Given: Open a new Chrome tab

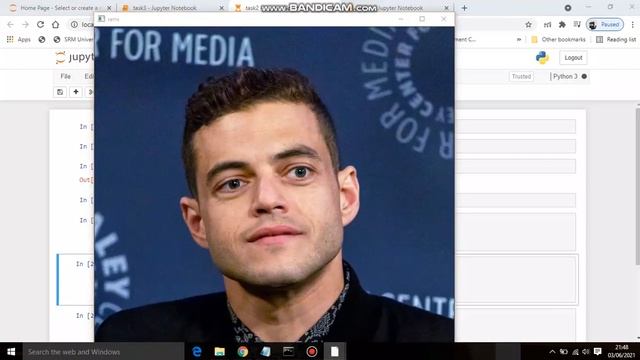Looking at the screenshot, I should pyautogui.click(x=464, y=8).
